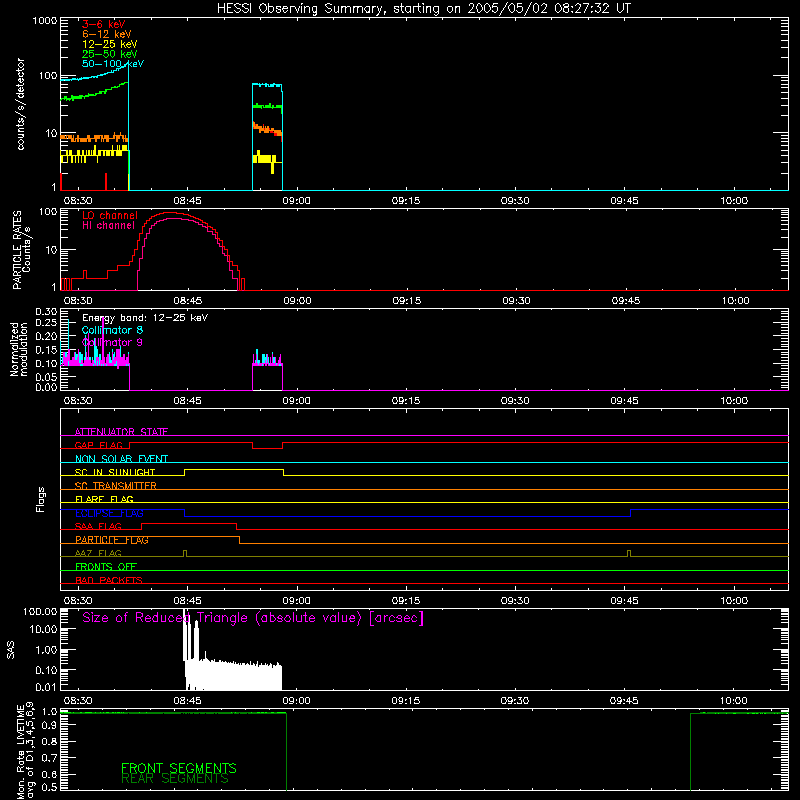
Task: Select the blue ECLIPSE_FLAG label
Action: click(x=109, y=513)
